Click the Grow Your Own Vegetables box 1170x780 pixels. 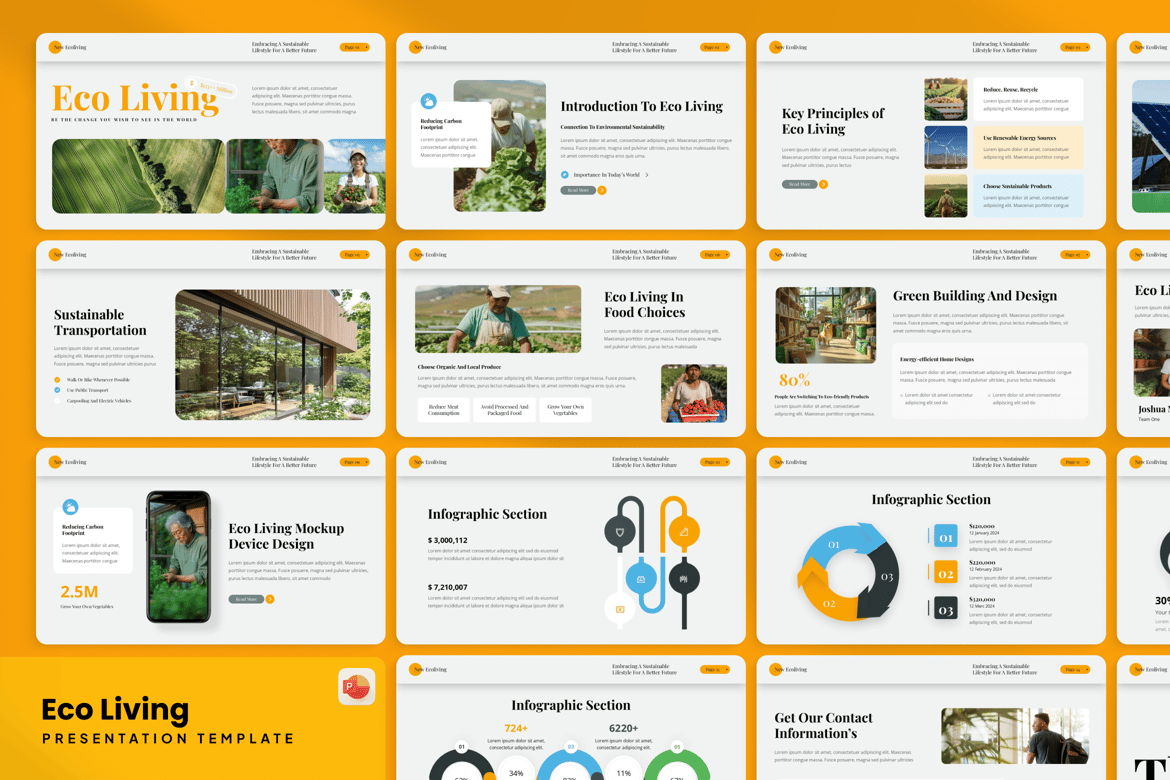[566, 410]
